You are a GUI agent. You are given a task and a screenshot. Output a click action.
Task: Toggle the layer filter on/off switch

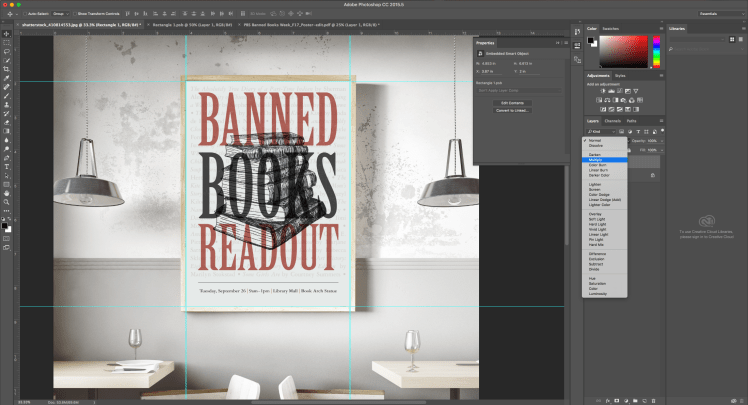click(x=663, y=131)
